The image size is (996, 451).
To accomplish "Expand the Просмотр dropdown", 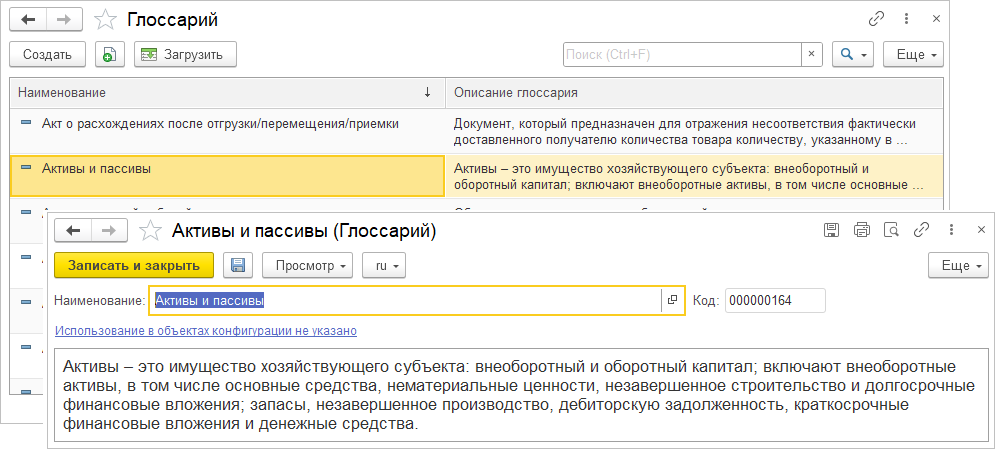I will 307,266.
